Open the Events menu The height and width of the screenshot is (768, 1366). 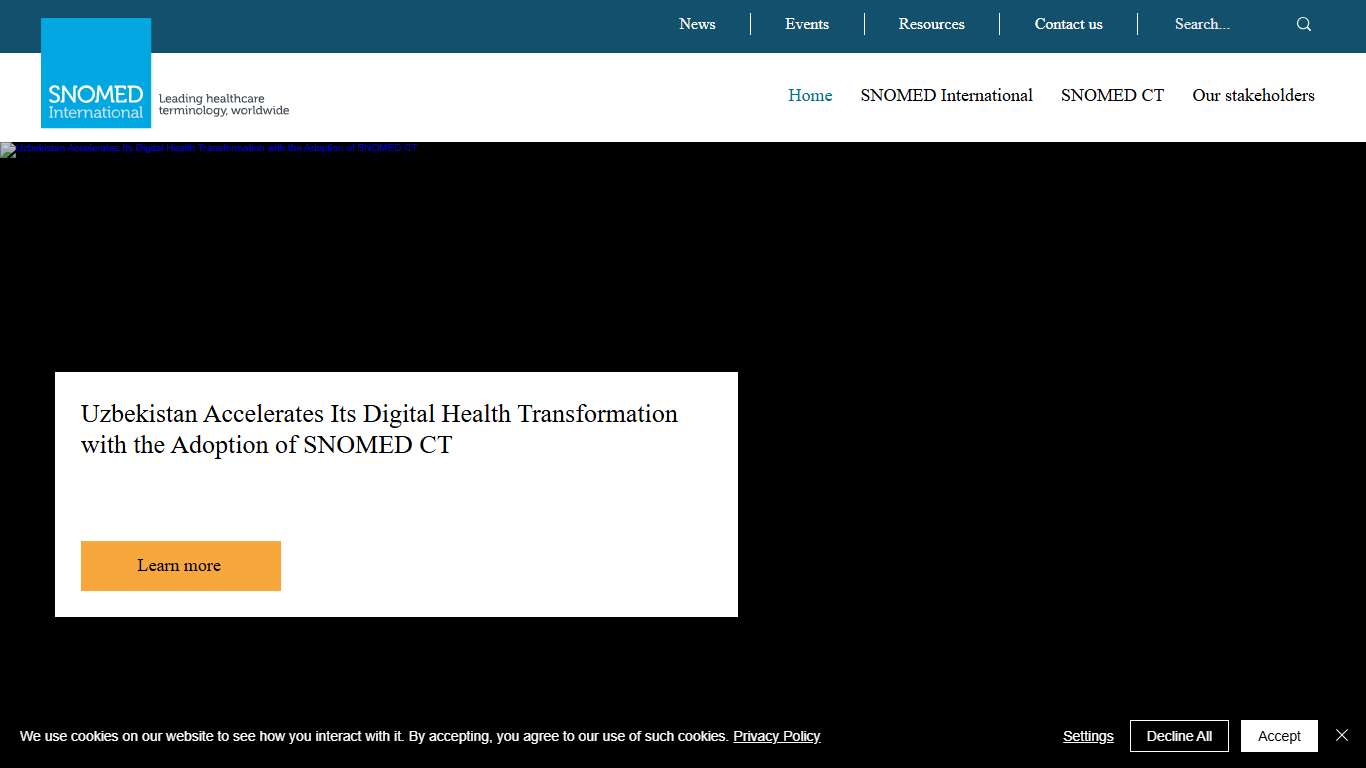806,24
